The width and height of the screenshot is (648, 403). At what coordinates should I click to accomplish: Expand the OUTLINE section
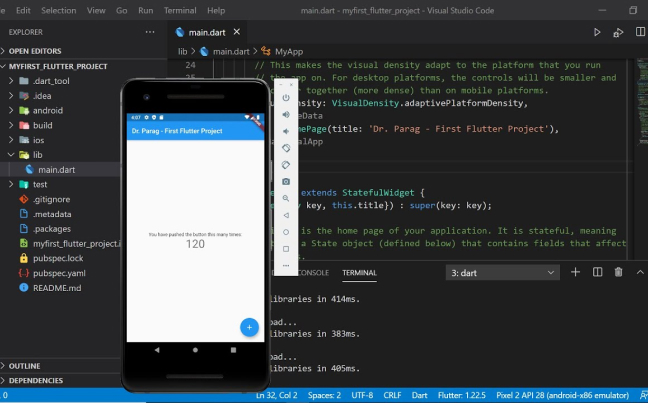pyautogui.click(x=25, y=366)
